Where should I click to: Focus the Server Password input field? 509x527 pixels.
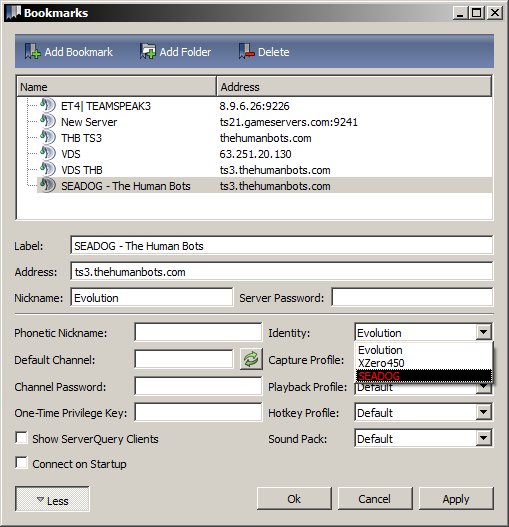click(412, 297)
